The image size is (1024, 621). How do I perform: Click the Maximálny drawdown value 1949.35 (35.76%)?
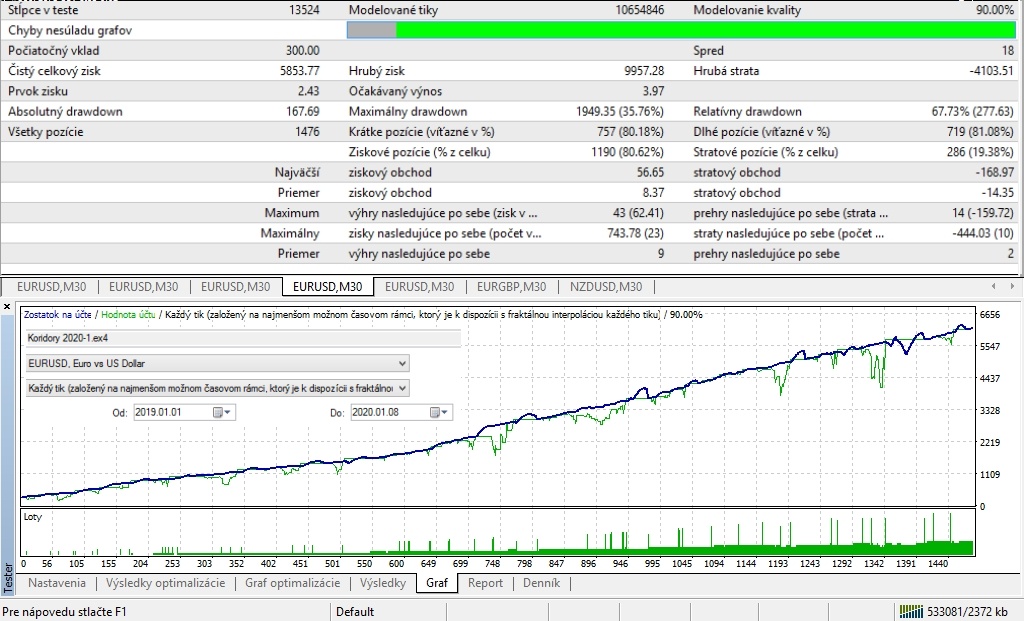(x=620, y=111)
